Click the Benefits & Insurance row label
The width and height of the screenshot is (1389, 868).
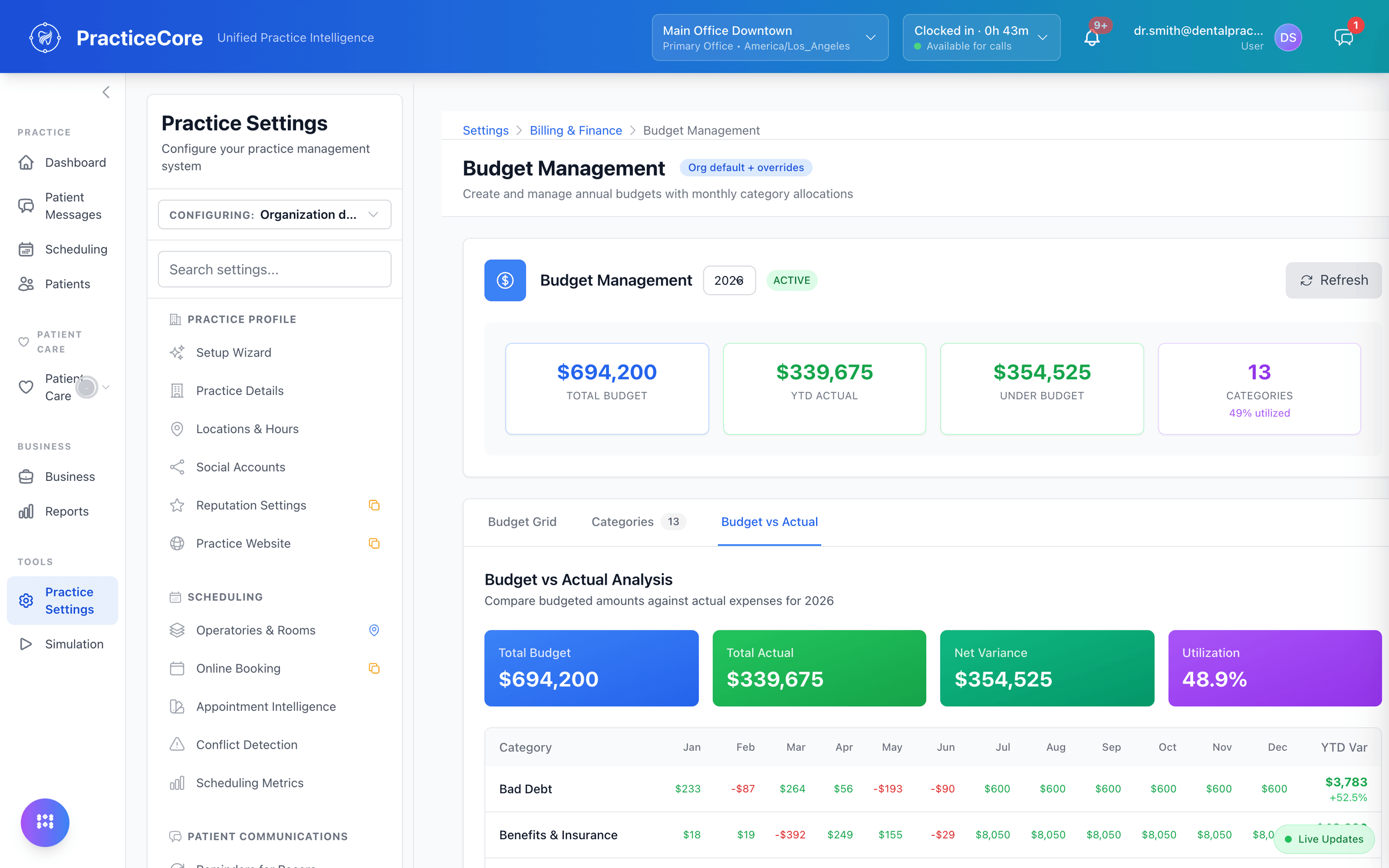point(558,835)
